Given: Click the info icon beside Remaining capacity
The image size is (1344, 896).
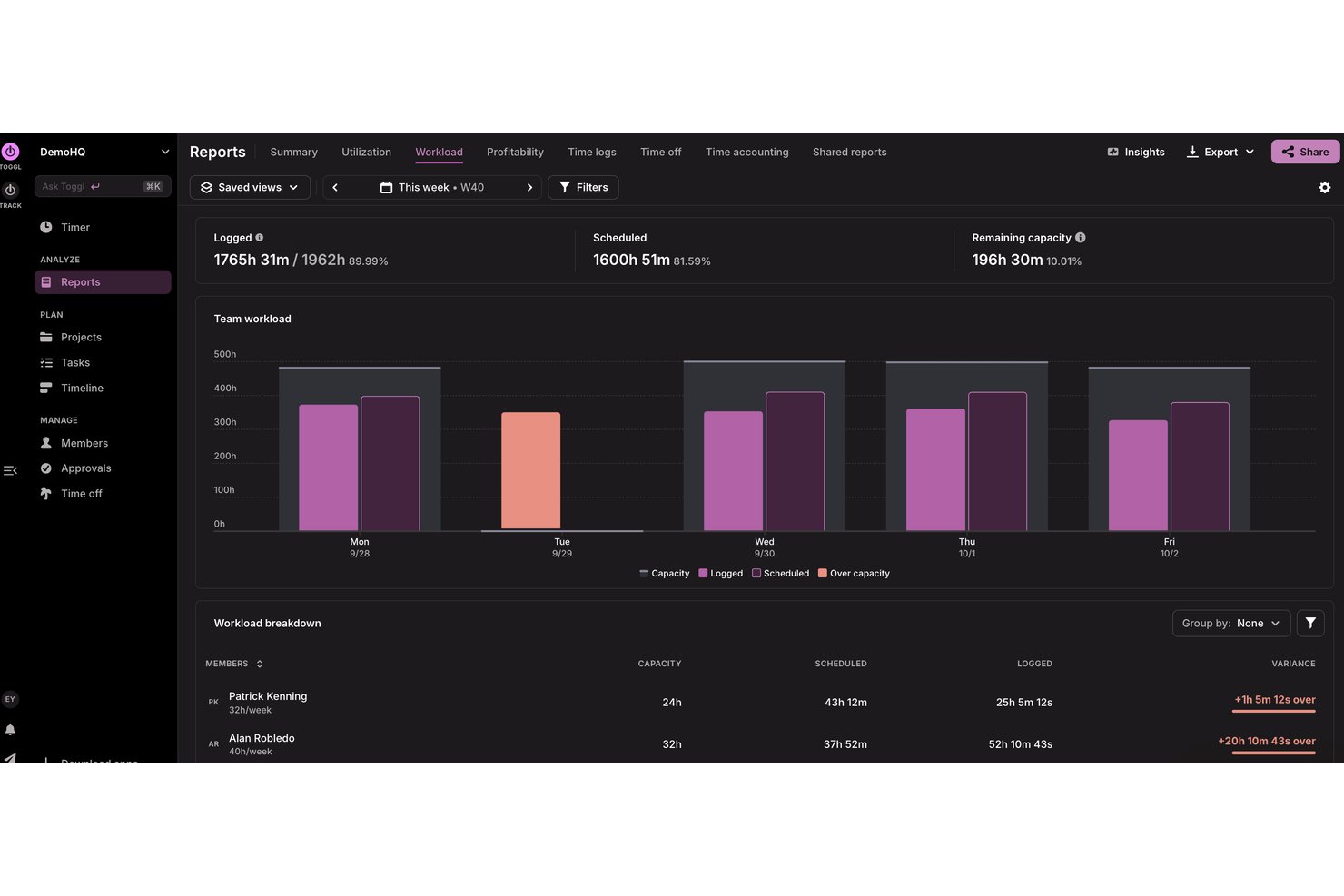Looking at the screenshot, I should 1081,238.
